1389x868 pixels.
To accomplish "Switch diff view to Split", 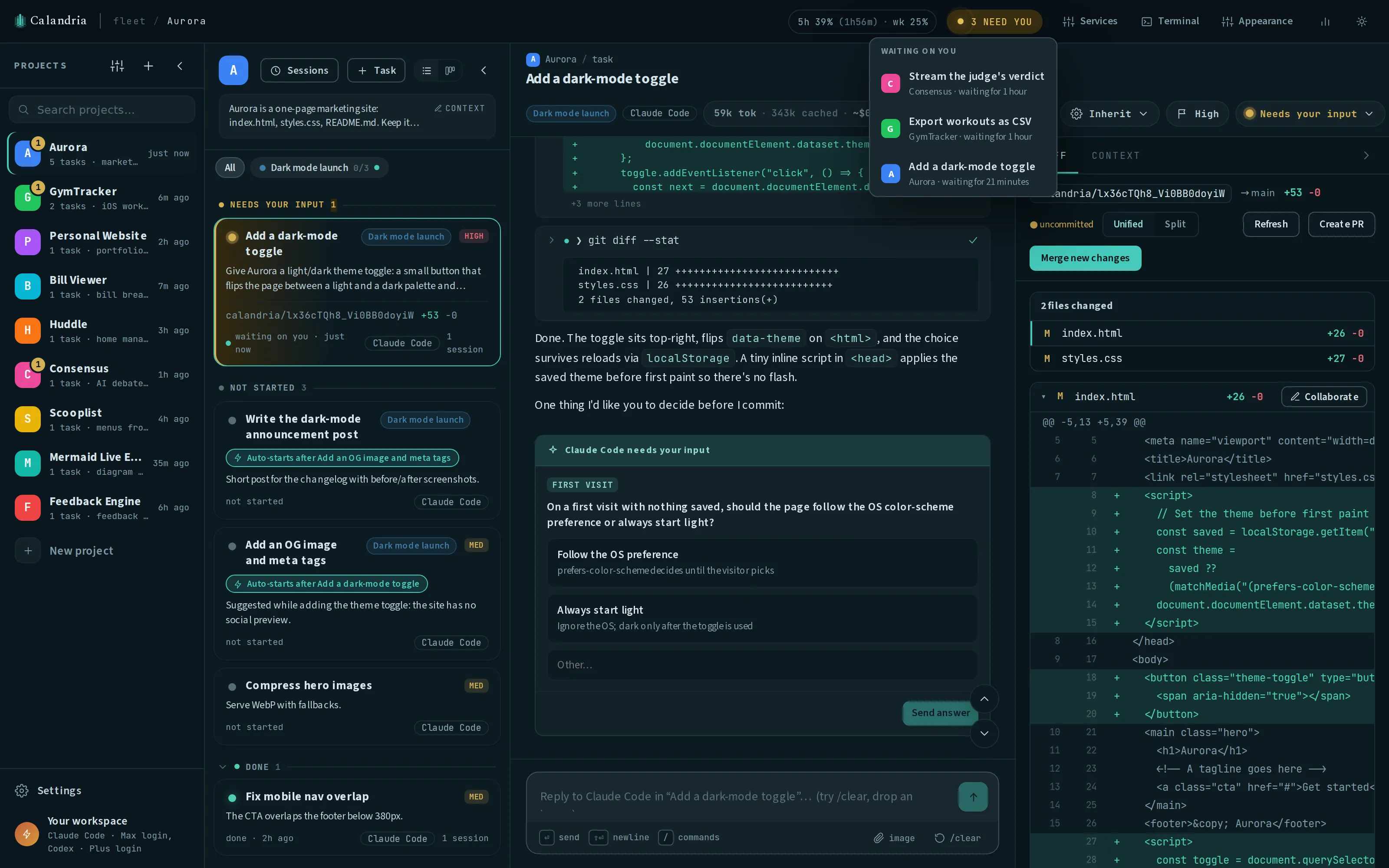I will click(1174, 224).
